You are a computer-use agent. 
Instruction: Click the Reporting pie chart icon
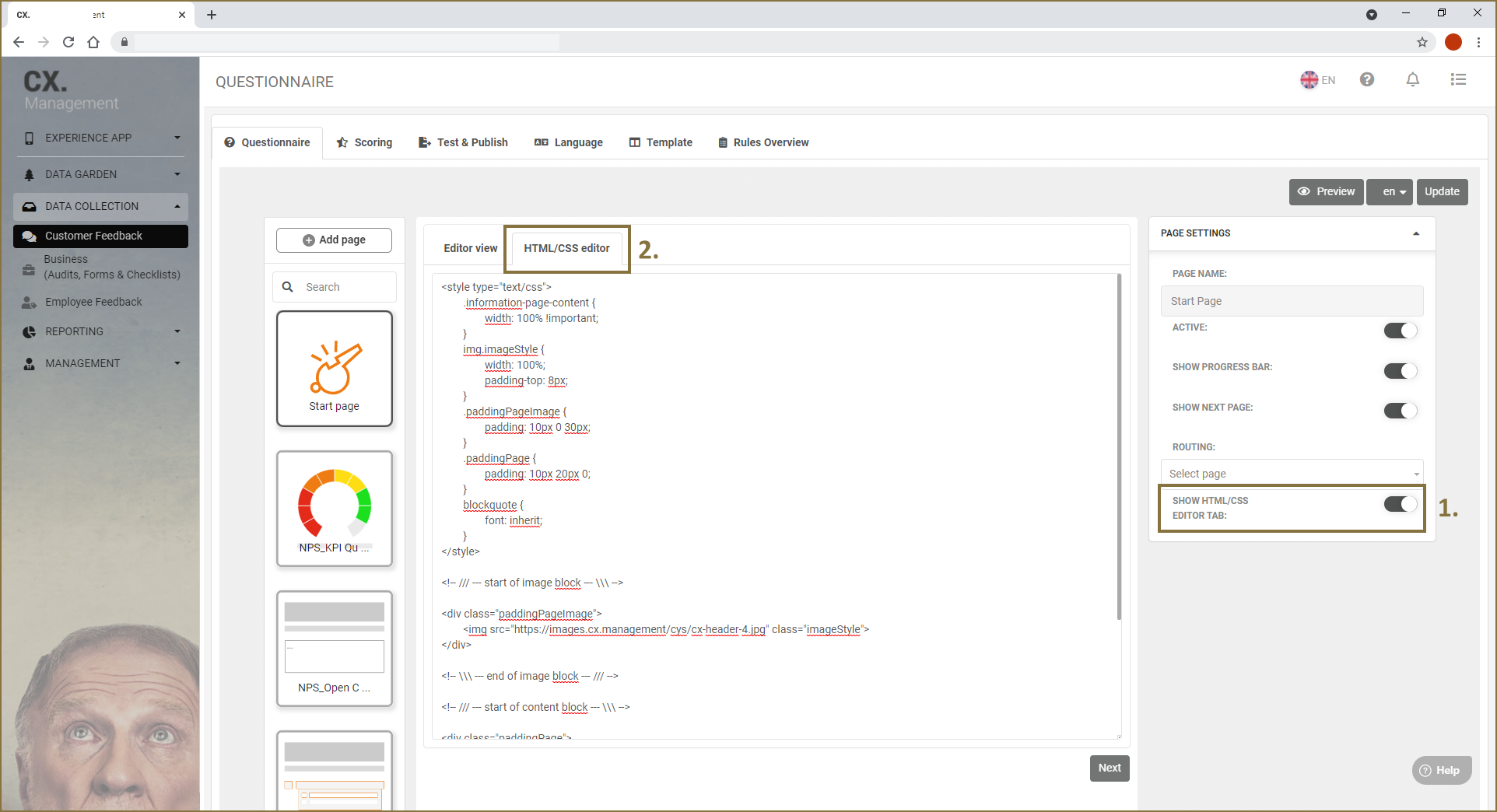pos(30,332)
